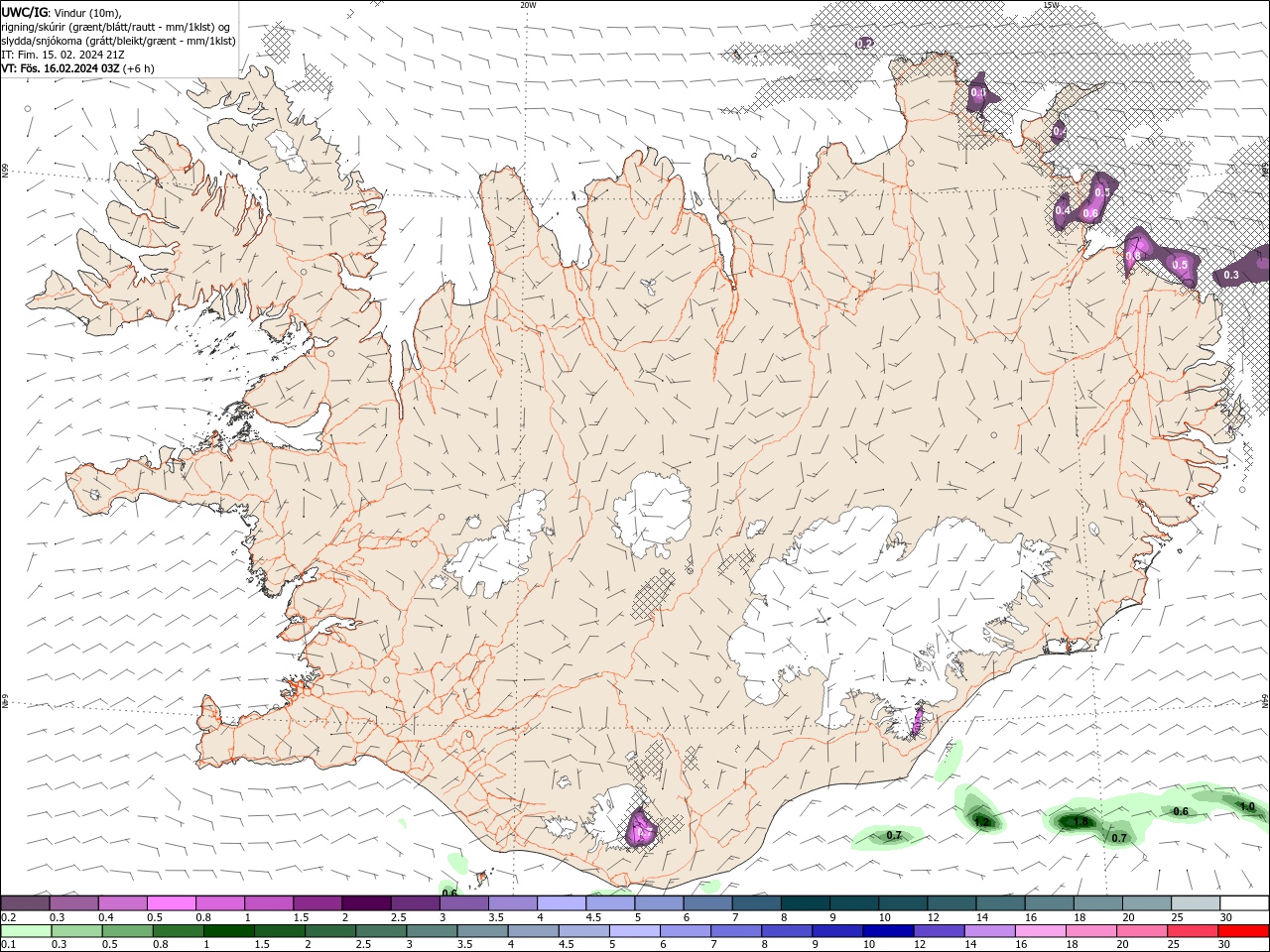This screenshot has height=952, width=1270.
Task: Click the 1.8 rain value off the southeast coast
Action: click(x=1080, y=822)
